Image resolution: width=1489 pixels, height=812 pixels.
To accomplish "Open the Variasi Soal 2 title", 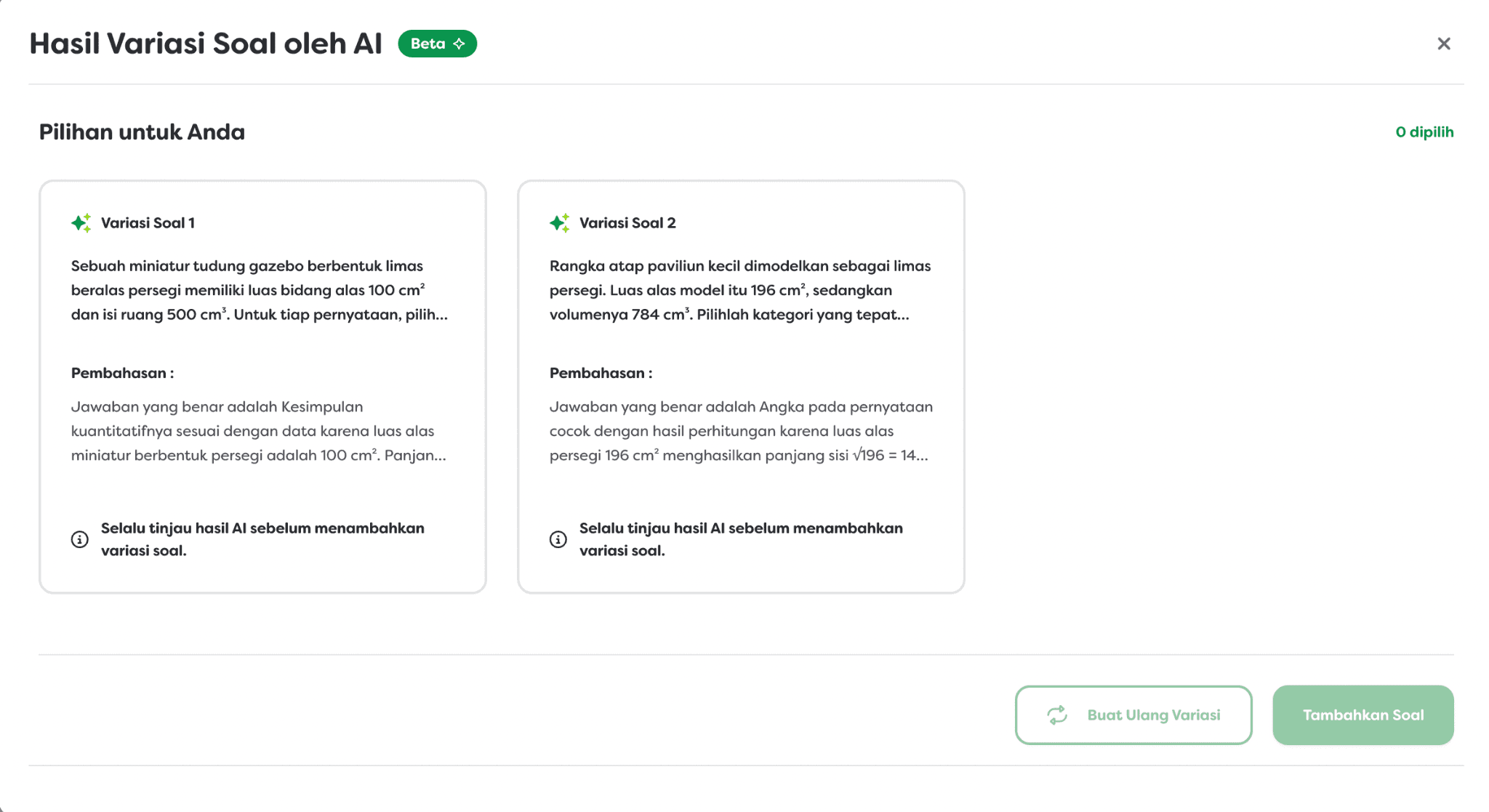I will (x=627, y=223).
